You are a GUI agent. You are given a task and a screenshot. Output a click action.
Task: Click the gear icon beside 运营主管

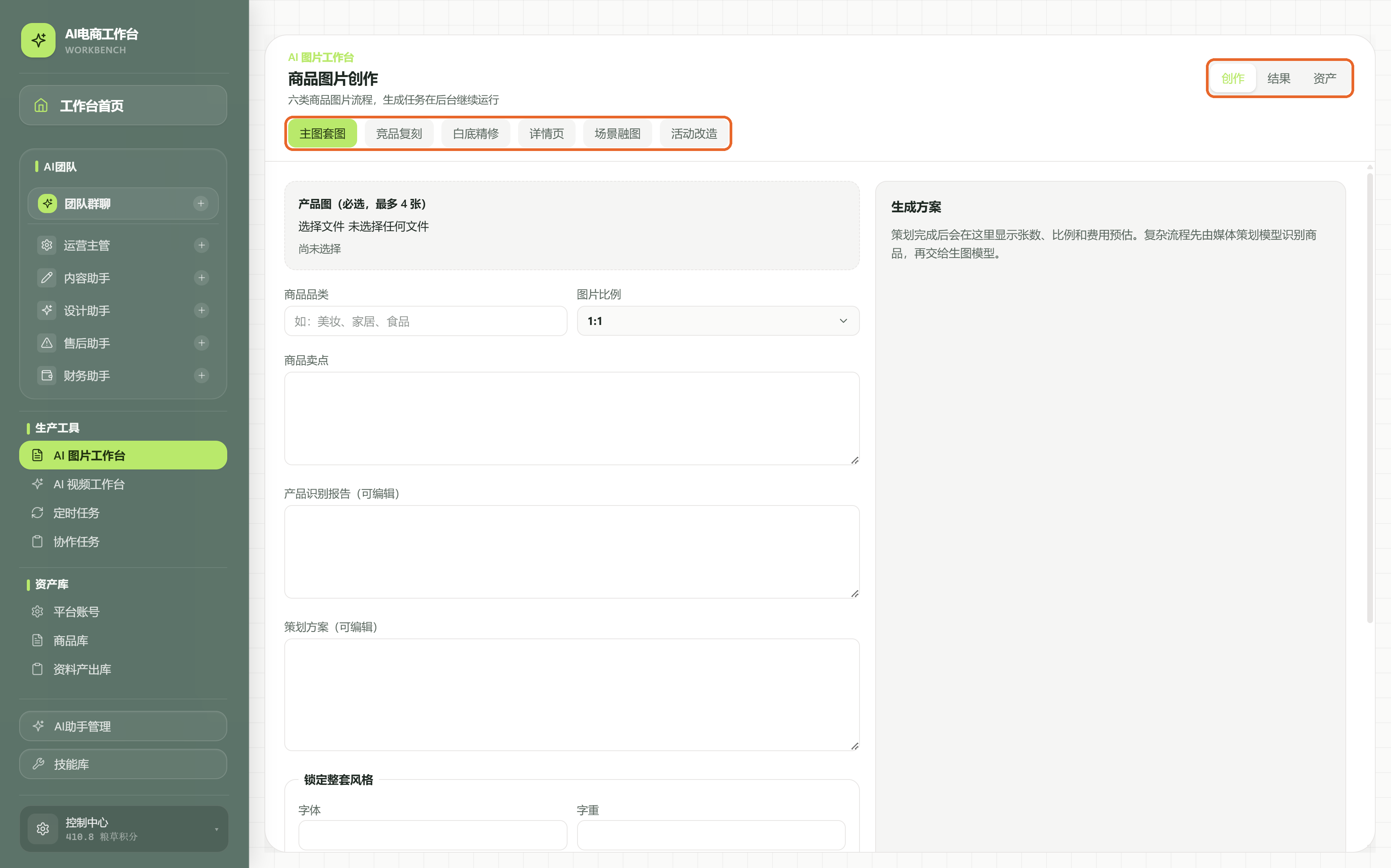click(47, 245)
